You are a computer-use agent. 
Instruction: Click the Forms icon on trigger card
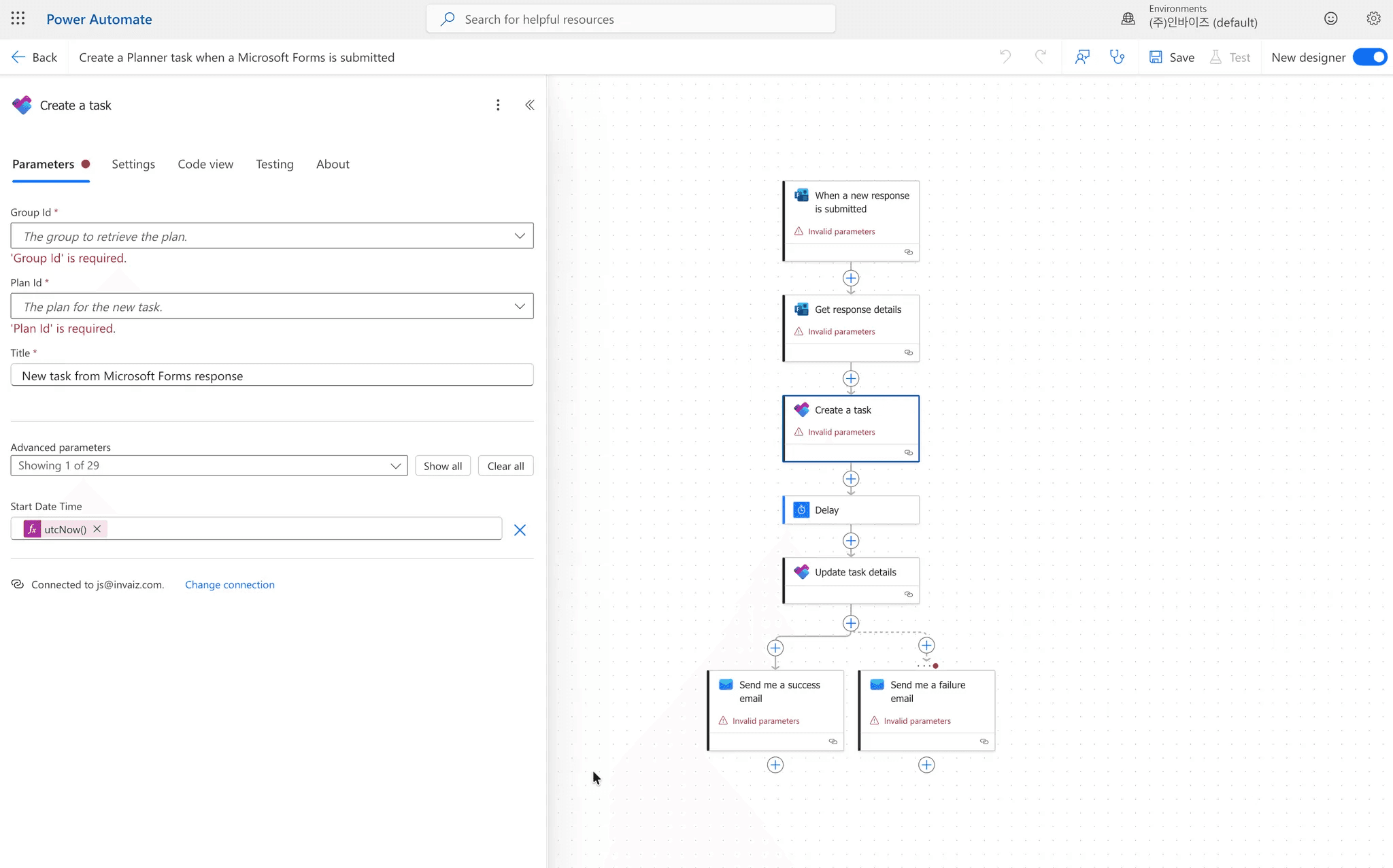tap(801, 195)
